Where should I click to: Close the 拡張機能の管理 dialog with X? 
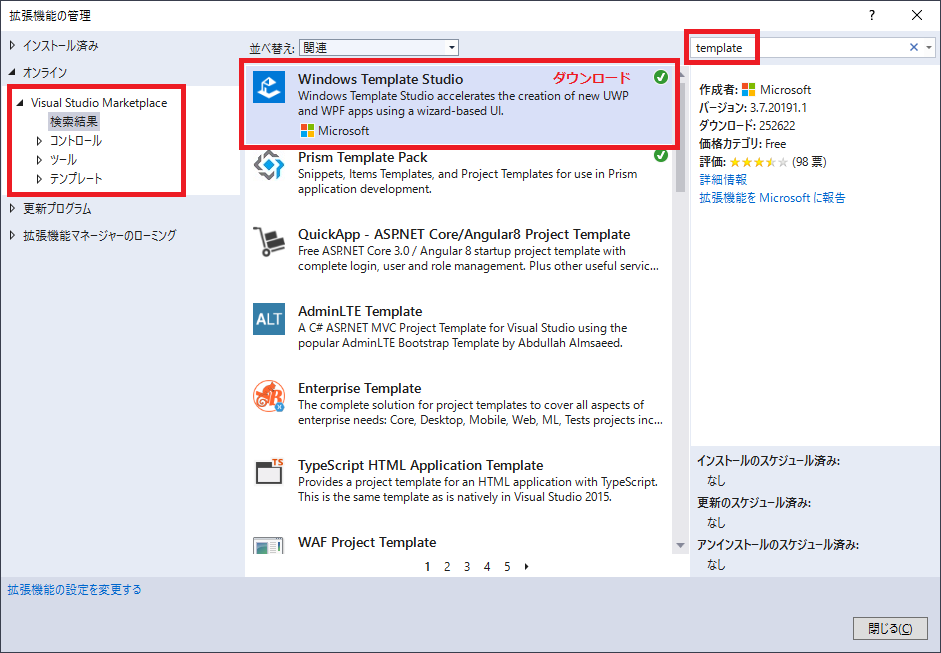click(917, 16)
